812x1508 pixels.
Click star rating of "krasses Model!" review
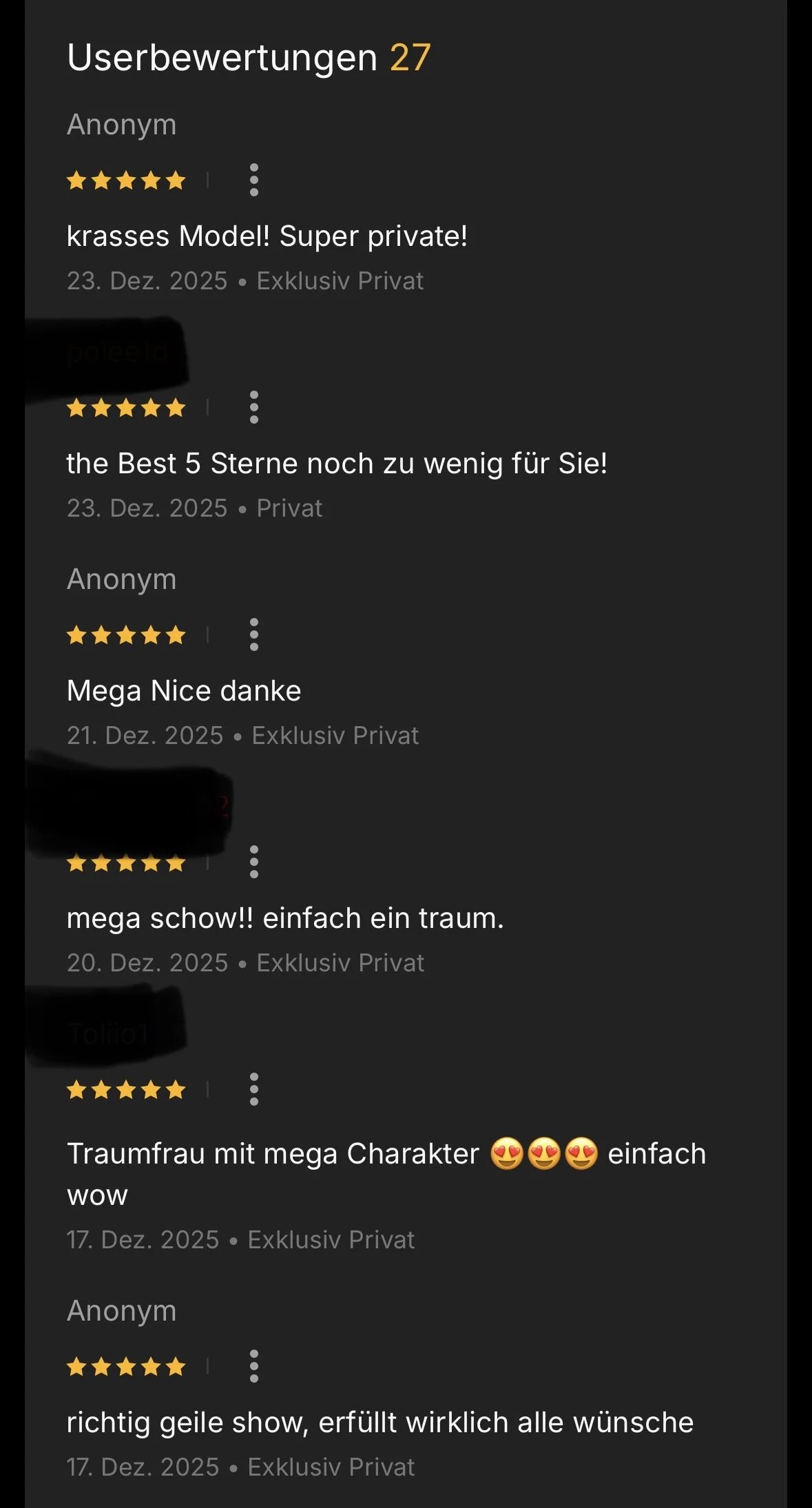click(x=126, y=180)
